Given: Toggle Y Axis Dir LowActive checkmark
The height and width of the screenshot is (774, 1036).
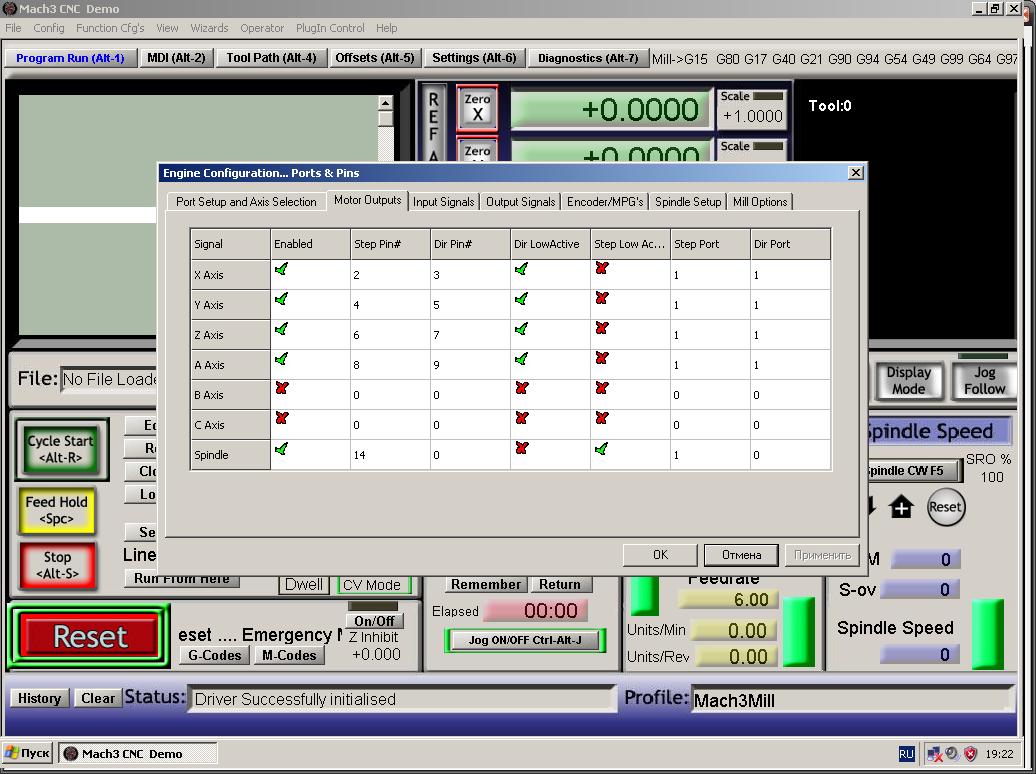Looking at the screenshot, I should [521, 299].
